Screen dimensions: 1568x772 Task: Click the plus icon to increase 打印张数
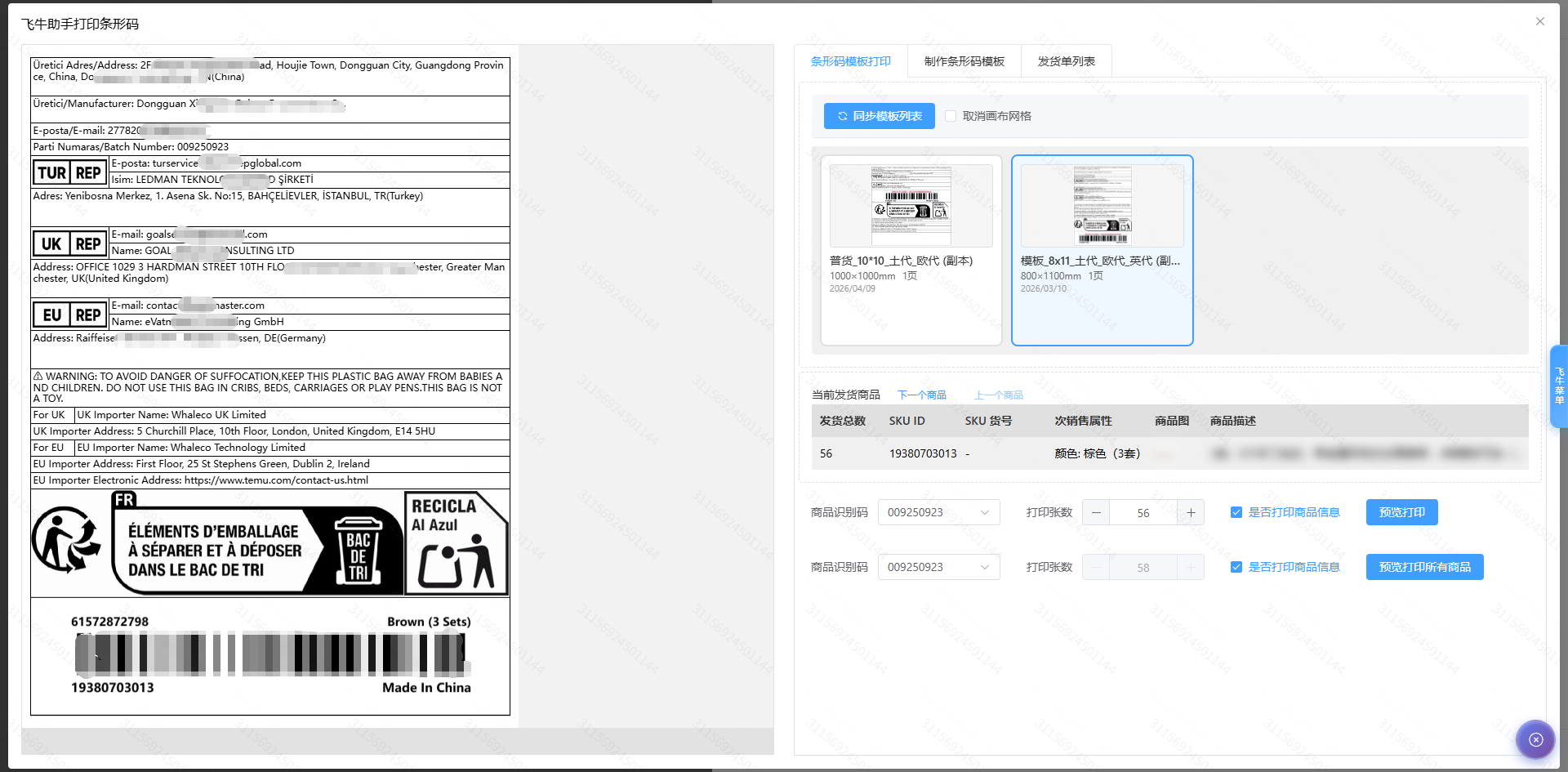pos(1191,512)
